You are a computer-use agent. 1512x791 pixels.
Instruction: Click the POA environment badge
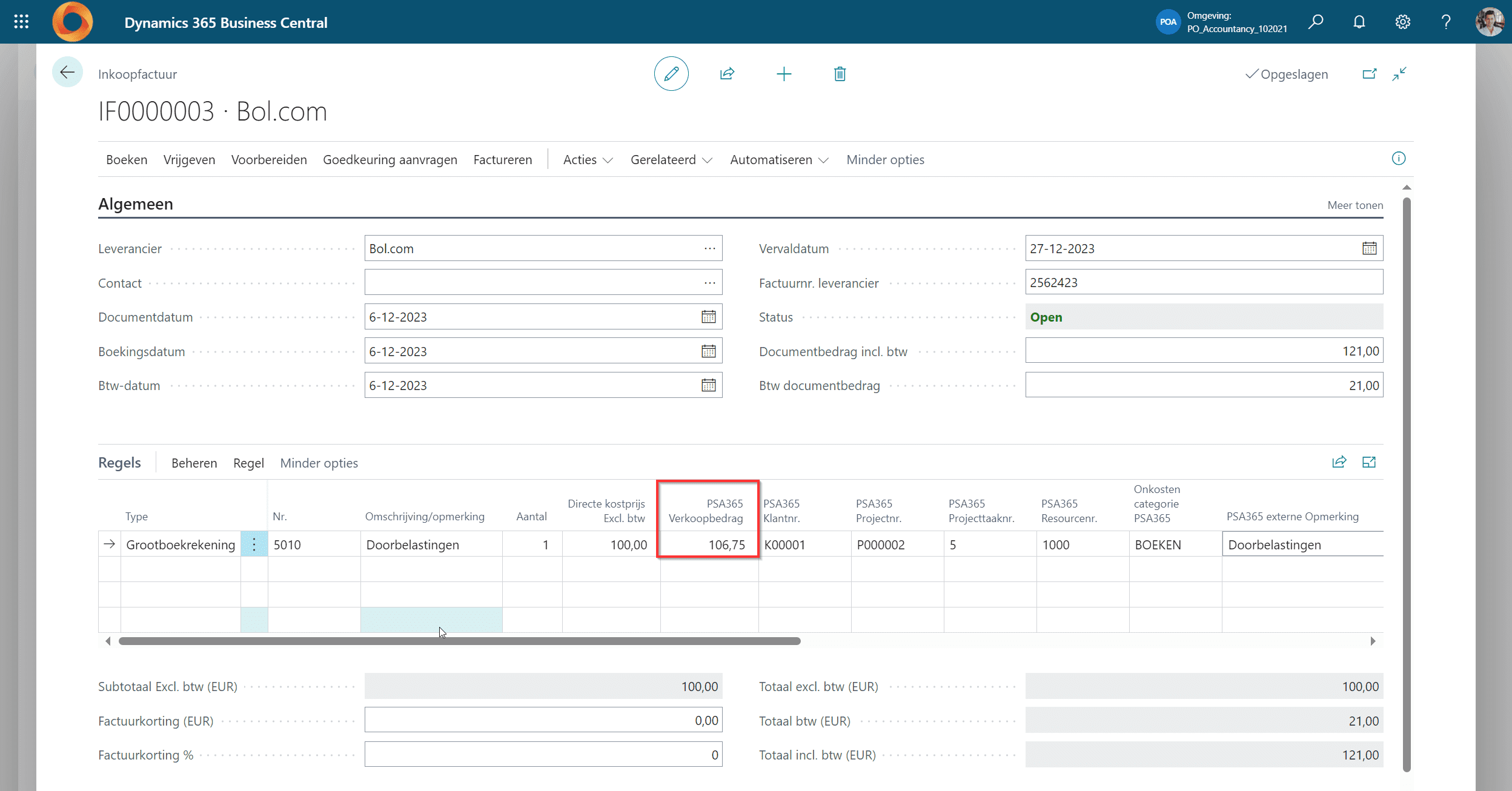click(x=1168, y=22)
